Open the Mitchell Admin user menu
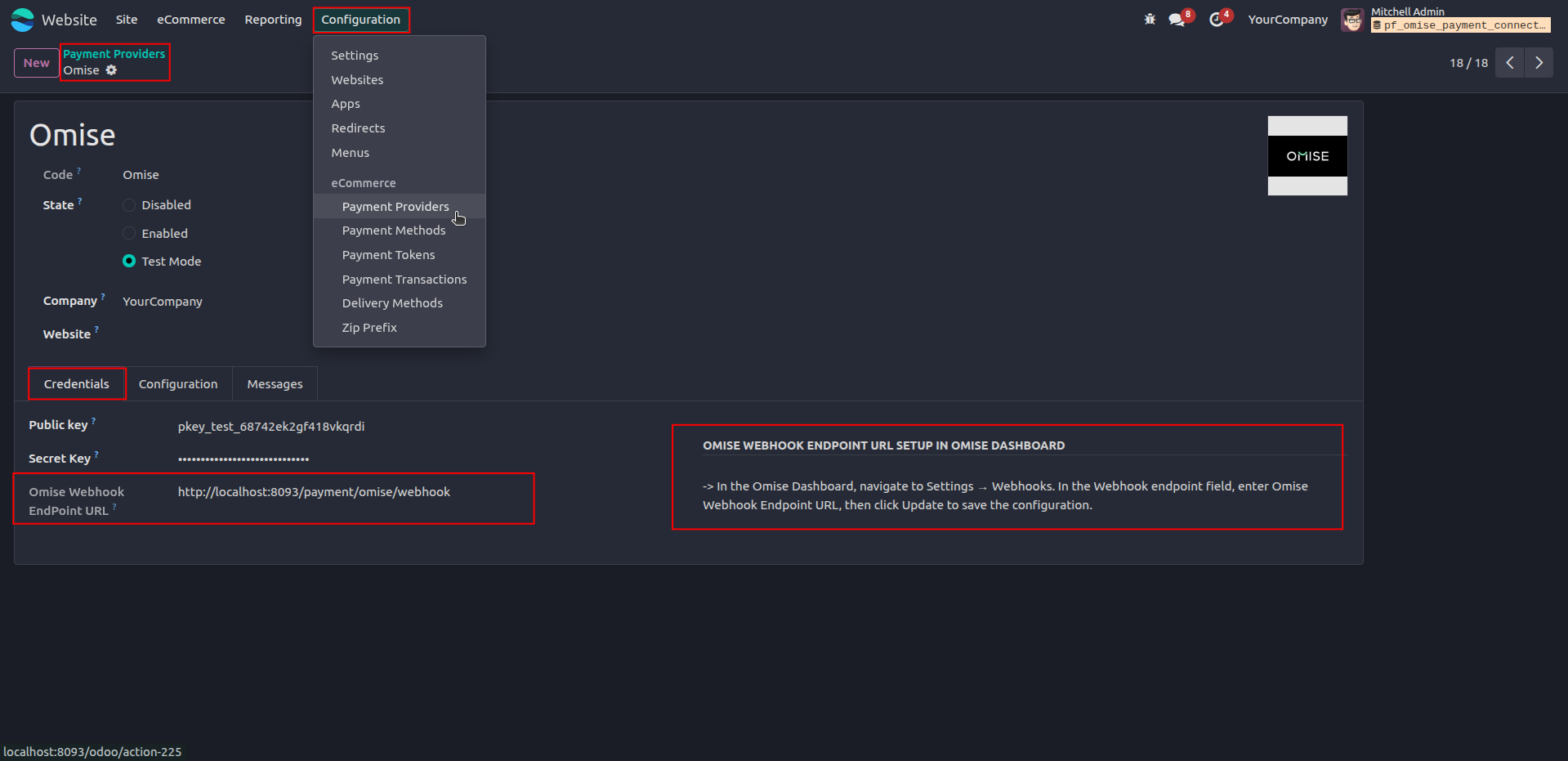Image resolution: width=1568 pixels, height=761 pixels. (1446, 20)
